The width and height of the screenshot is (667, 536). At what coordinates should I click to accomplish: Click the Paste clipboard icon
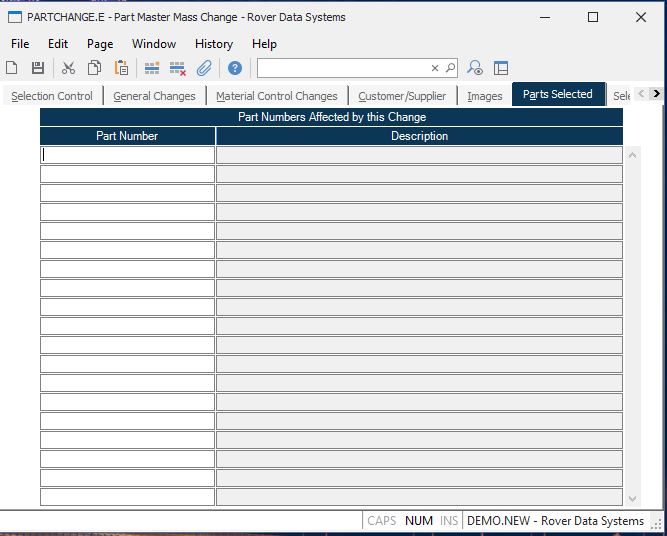click(121, 68)
